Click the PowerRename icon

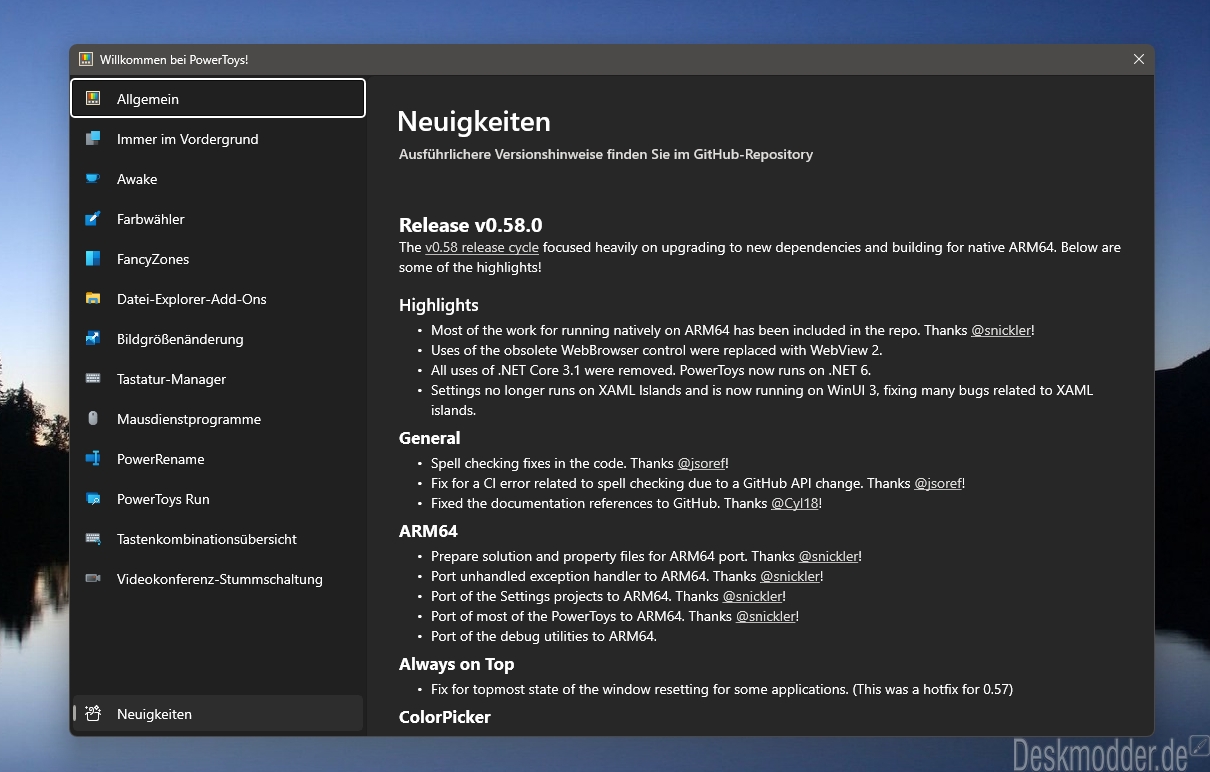93,459
